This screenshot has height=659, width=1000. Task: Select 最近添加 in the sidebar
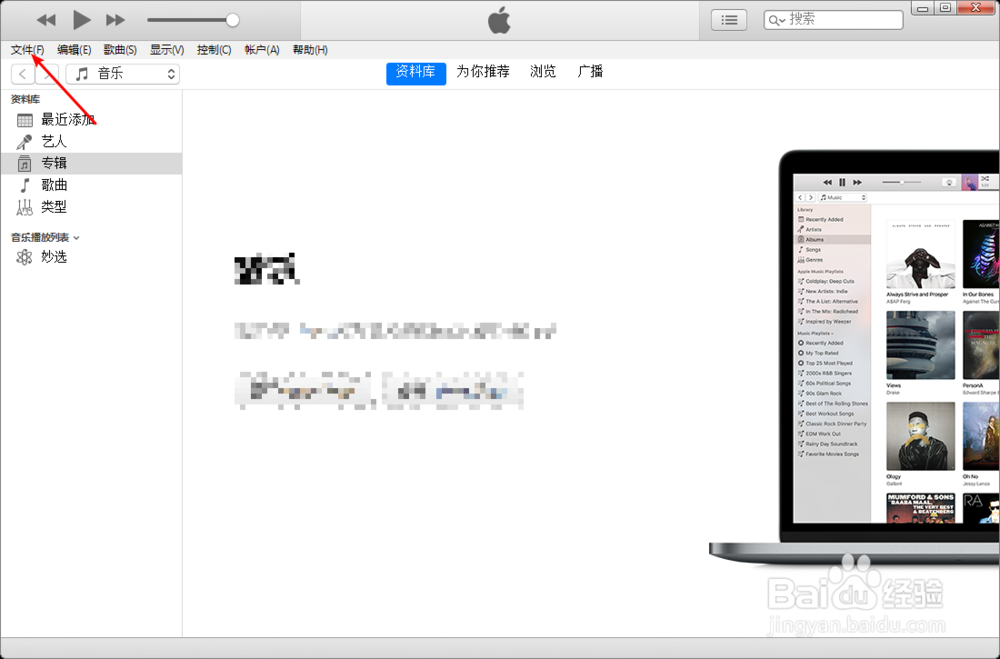pos(91,119)
